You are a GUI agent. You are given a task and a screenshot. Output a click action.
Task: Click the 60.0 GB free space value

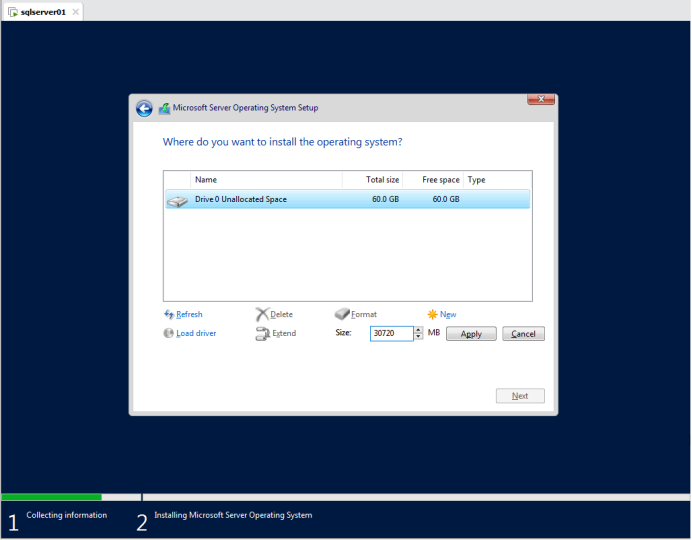tap(446, 199)
